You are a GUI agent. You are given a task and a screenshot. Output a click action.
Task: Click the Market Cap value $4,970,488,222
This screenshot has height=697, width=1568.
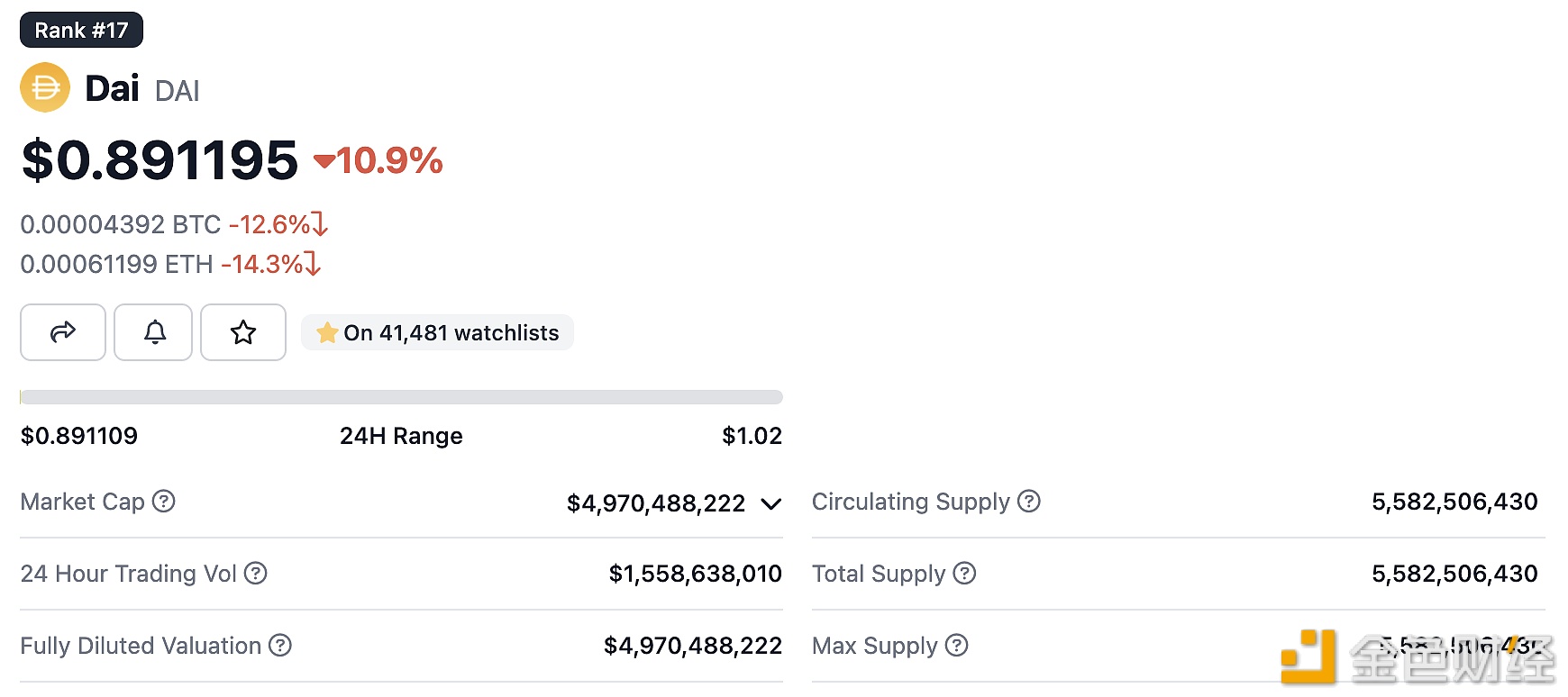[655, 502]
